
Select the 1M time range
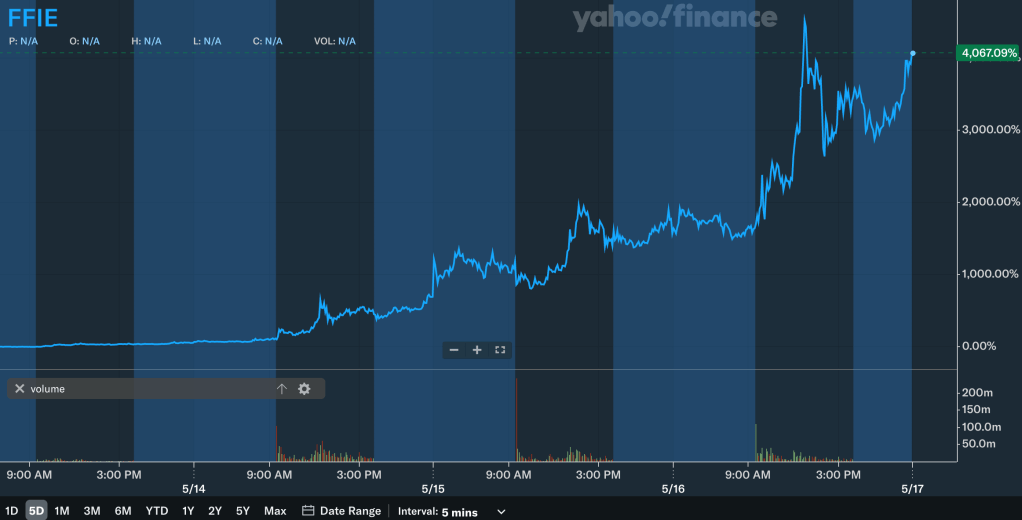(x=62, y=511)
